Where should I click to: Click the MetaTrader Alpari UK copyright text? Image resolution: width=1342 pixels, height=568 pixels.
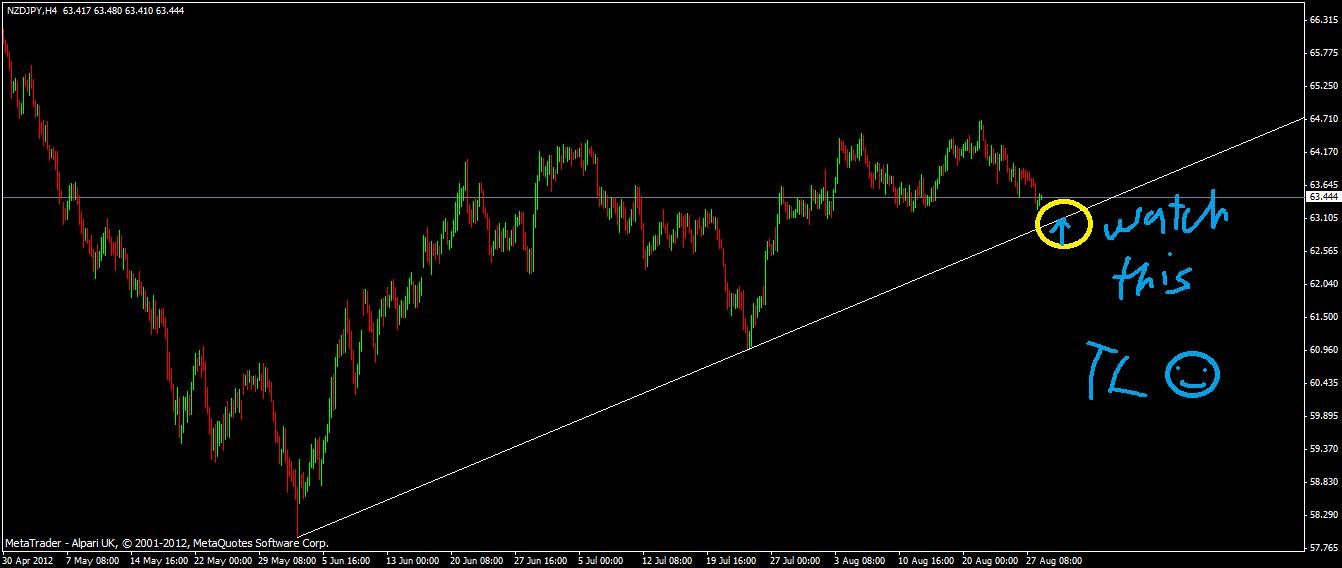[x=166, y=543]
